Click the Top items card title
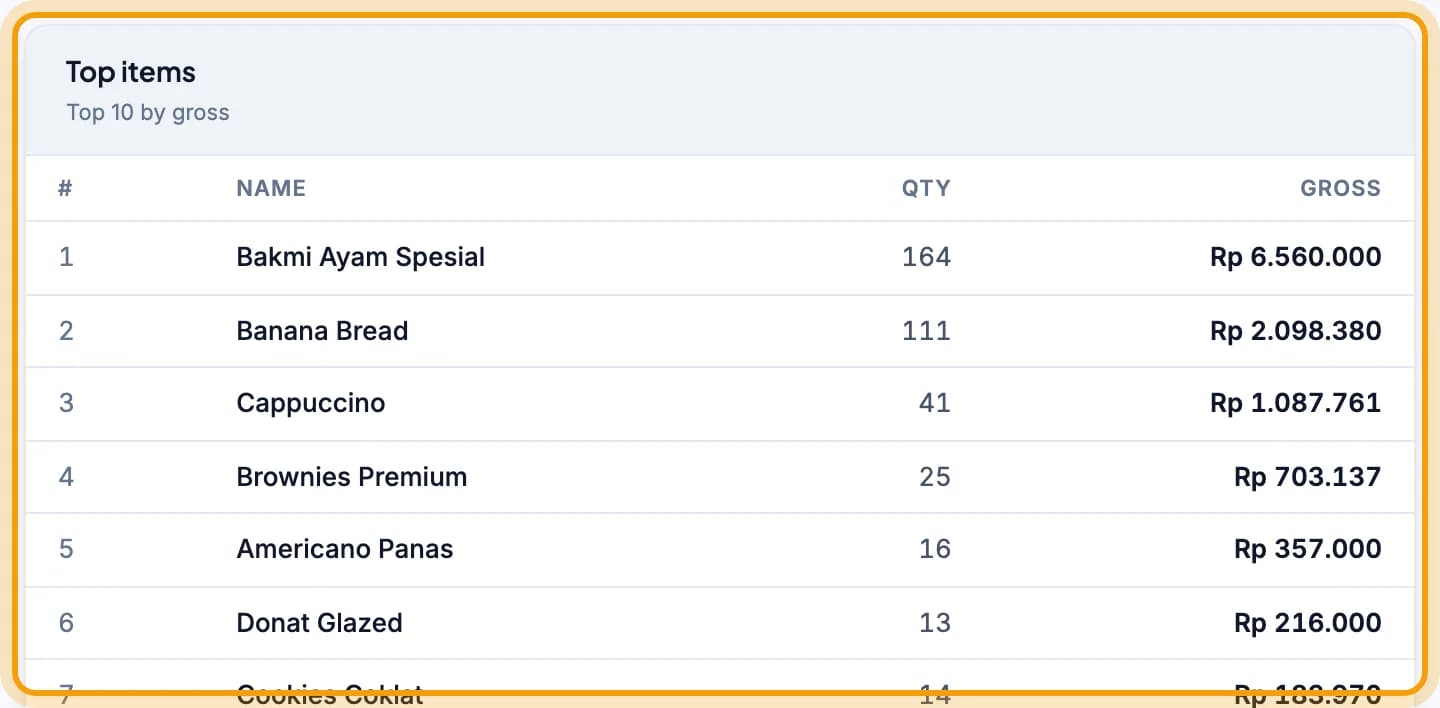This screenshot has height=708, width=1440. point(131,73)
